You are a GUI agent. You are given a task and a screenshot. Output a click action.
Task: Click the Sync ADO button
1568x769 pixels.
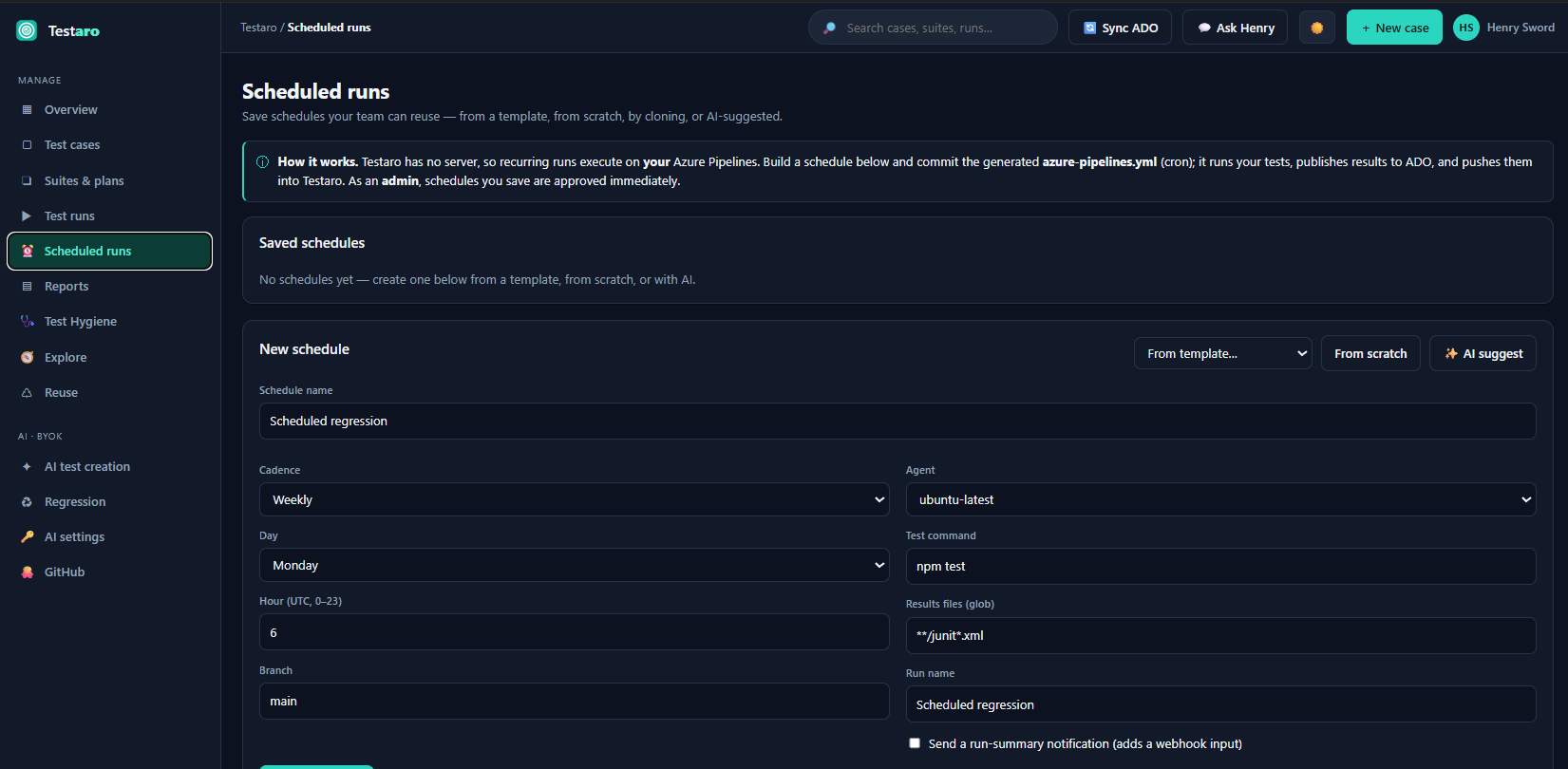1120,28
